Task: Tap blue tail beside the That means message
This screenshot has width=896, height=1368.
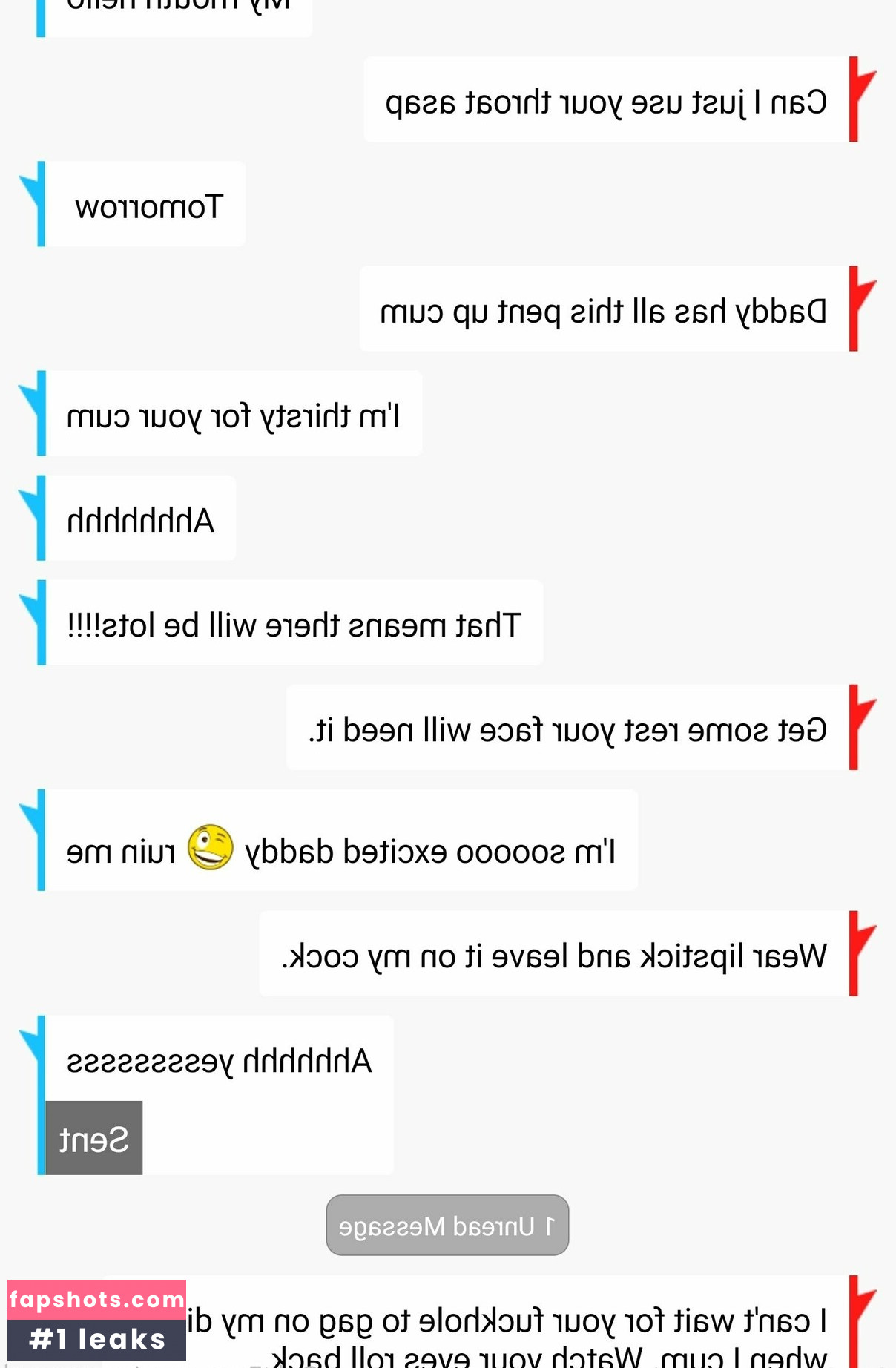Action: click(x=32, y=622)
